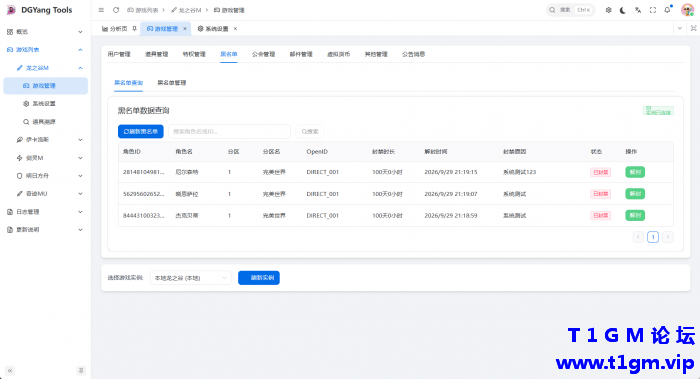Click the 解封 button for 系统测试123 row
The image size is (700, 379).
click(635, 172)
